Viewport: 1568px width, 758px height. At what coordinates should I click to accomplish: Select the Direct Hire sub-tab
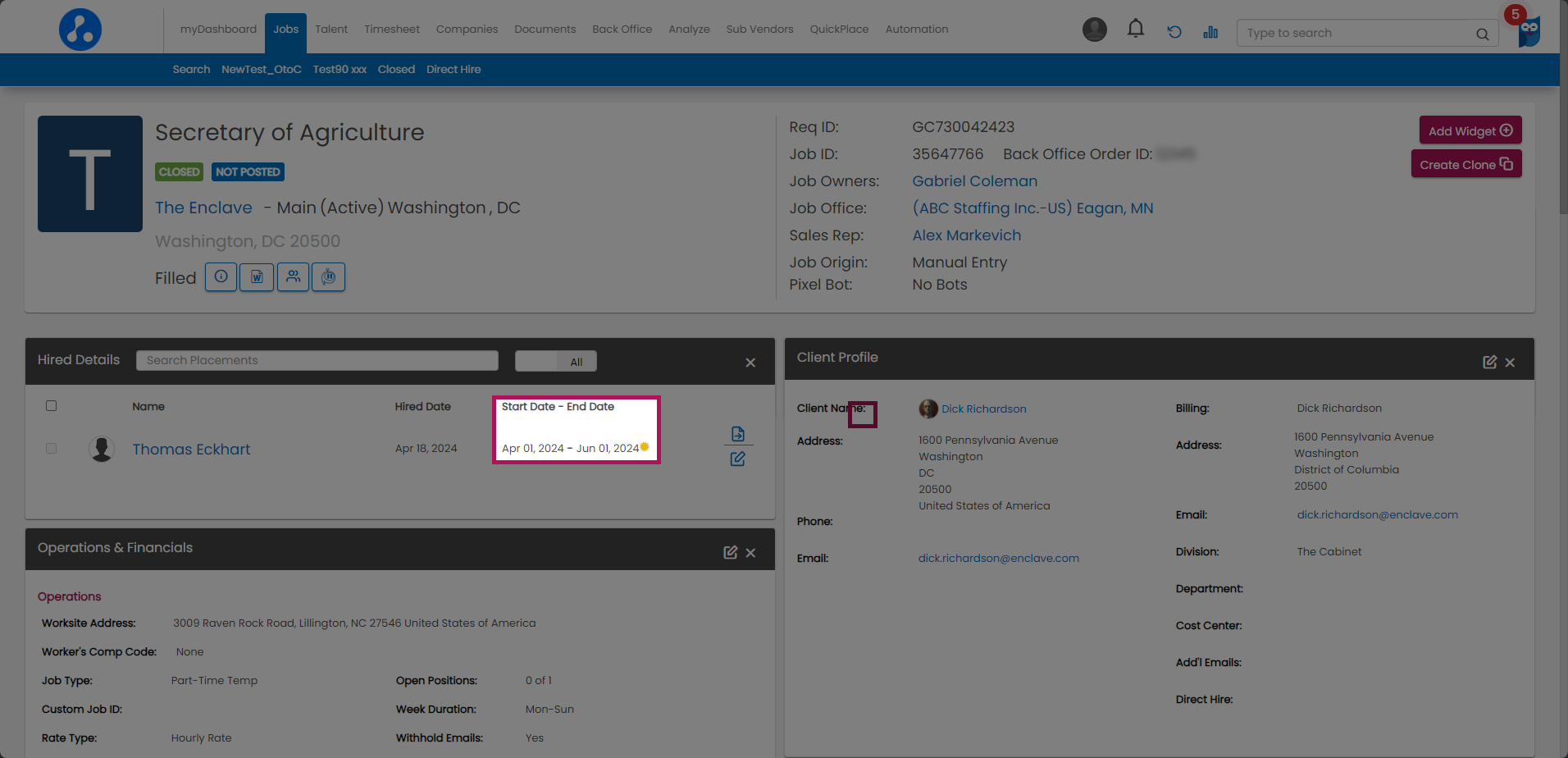click(x=454, y=70)
